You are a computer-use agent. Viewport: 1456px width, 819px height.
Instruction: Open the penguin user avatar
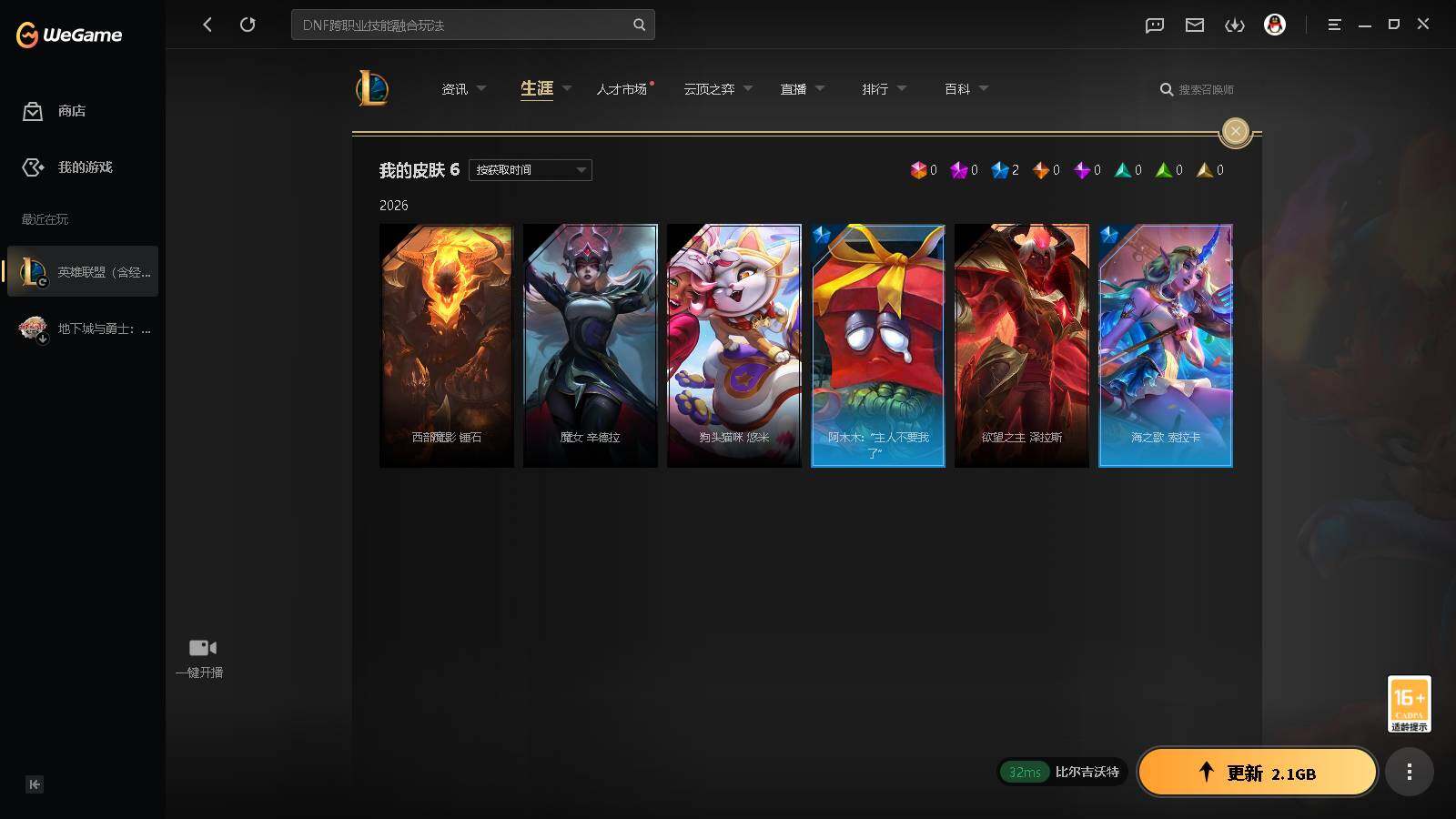pyautogui.click(x=1275, y=25)
